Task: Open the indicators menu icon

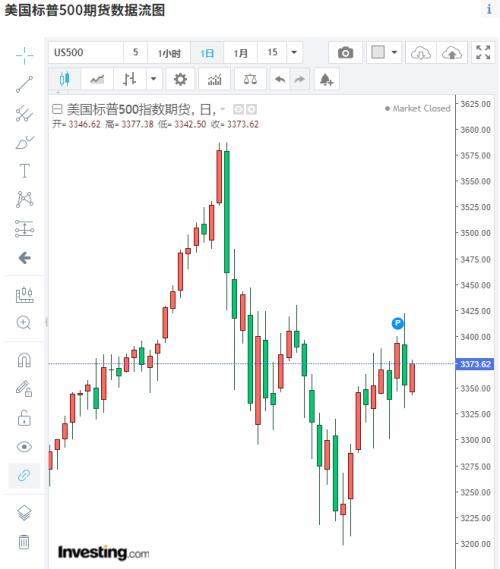Action: tap(214, 79)
